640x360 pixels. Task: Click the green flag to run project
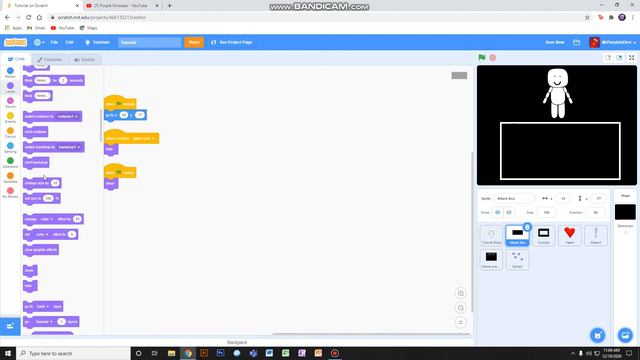[x=482, y=58]
